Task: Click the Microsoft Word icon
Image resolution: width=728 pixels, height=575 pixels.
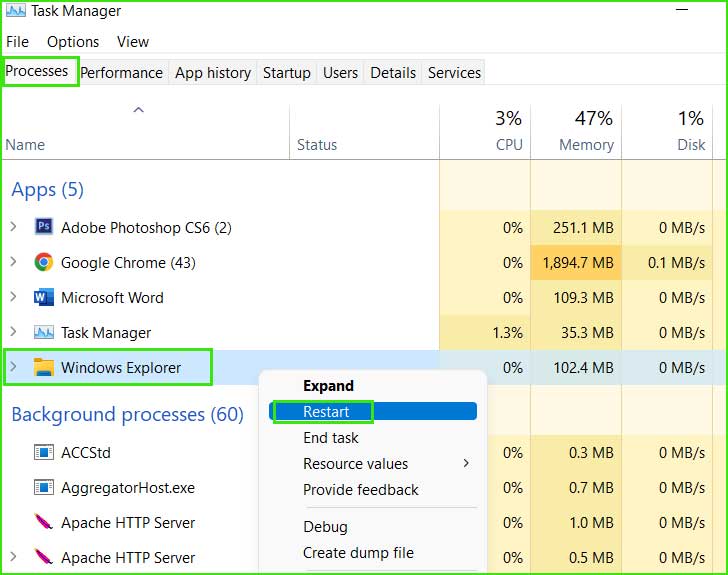Action: [44, 297]
